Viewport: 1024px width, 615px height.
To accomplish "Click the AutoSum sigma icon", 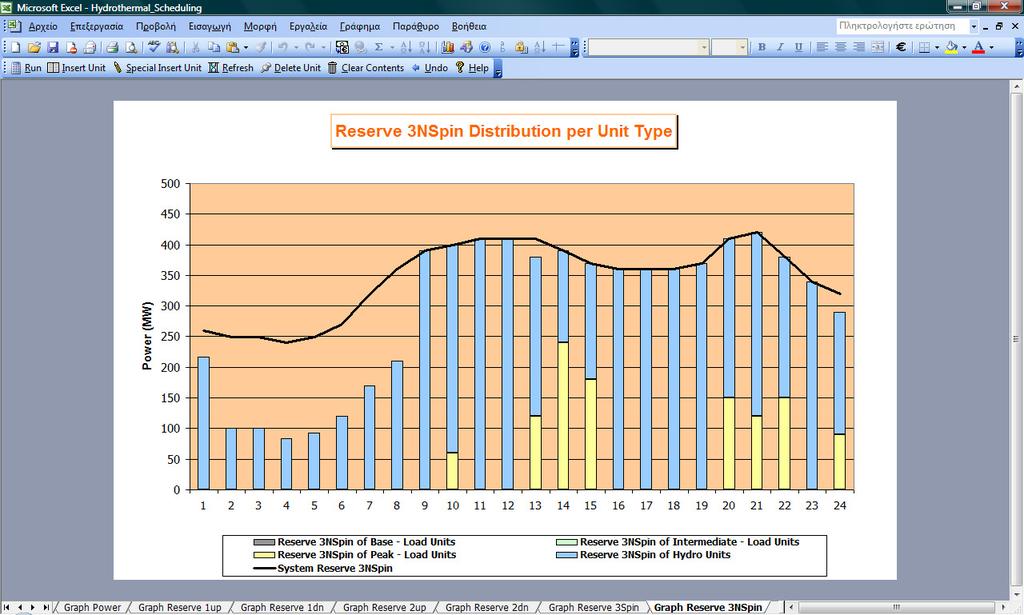I will coord(379,47).
